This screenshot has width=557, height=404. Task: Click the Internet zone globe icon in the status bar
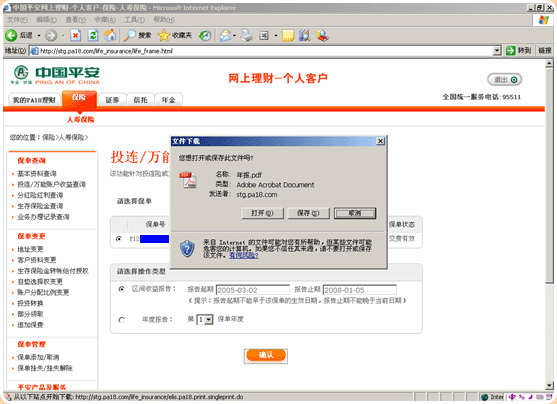pos(484,397)
